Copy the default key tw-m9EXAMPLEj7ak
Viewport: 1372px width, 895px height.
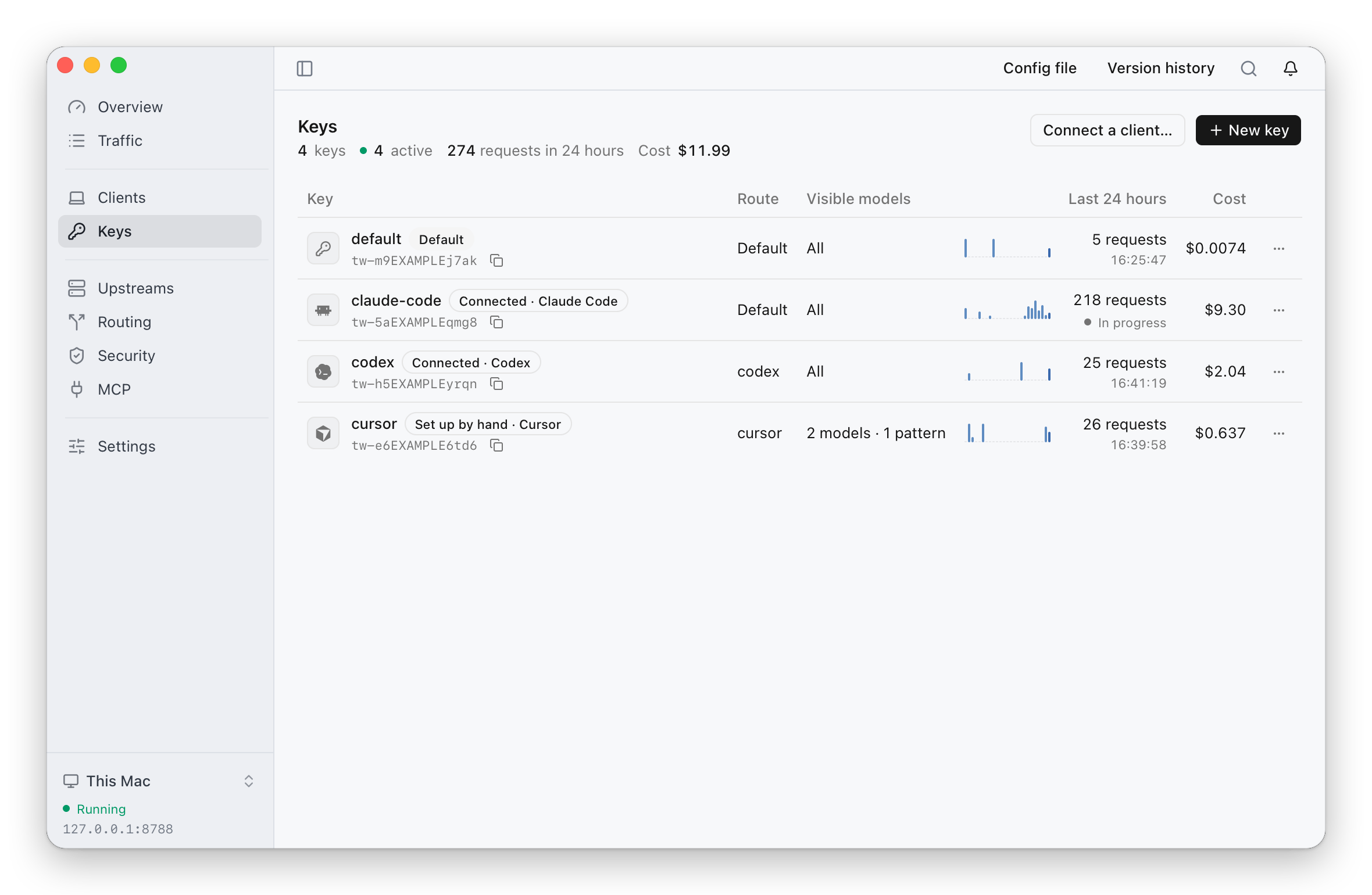point(496,260)
